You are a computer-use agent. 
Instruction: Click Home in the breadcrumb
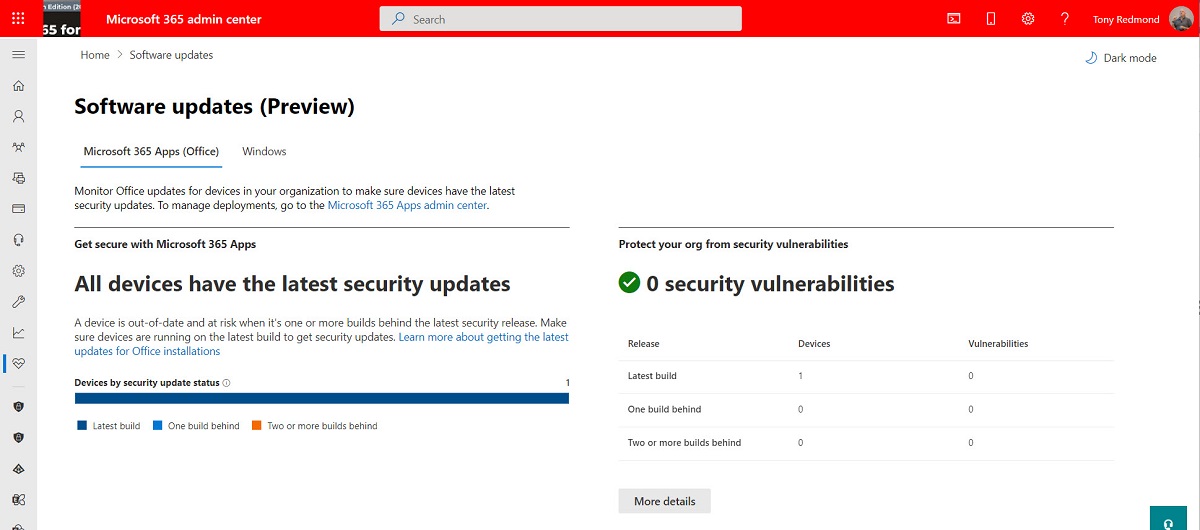(95, 55)
